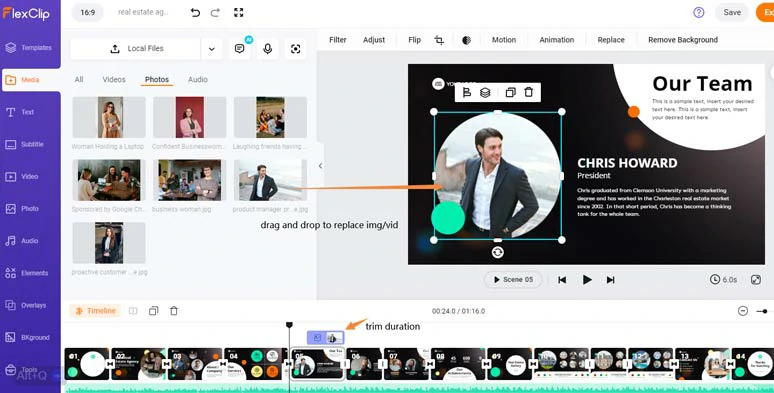774x393 pixels.
Task: Click Remove Background
Action: tap(683, 40)
